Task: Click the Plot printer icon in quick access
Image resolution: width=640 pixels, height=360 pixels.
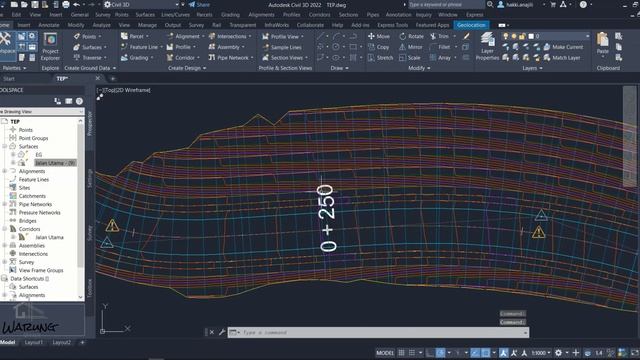Action: point(66,4)
